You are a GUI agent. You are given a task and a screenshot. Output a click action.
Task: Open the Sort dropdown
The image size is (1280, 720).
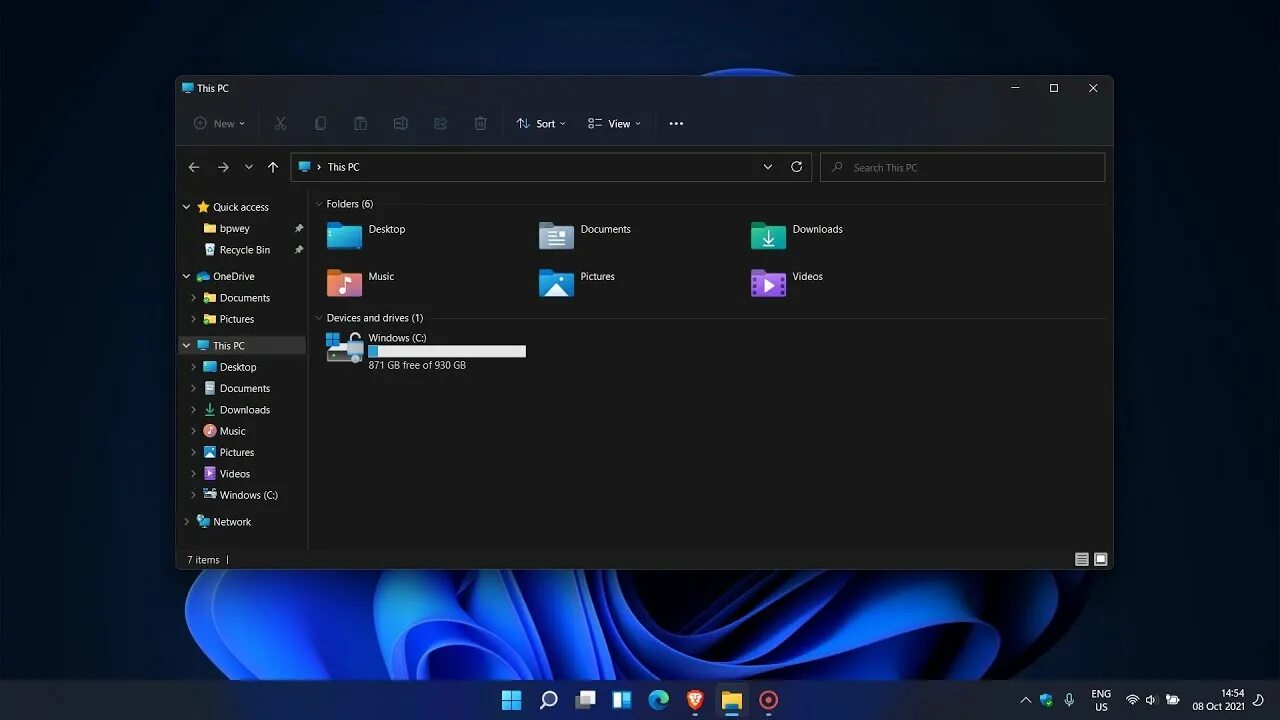tap(541, 124)
